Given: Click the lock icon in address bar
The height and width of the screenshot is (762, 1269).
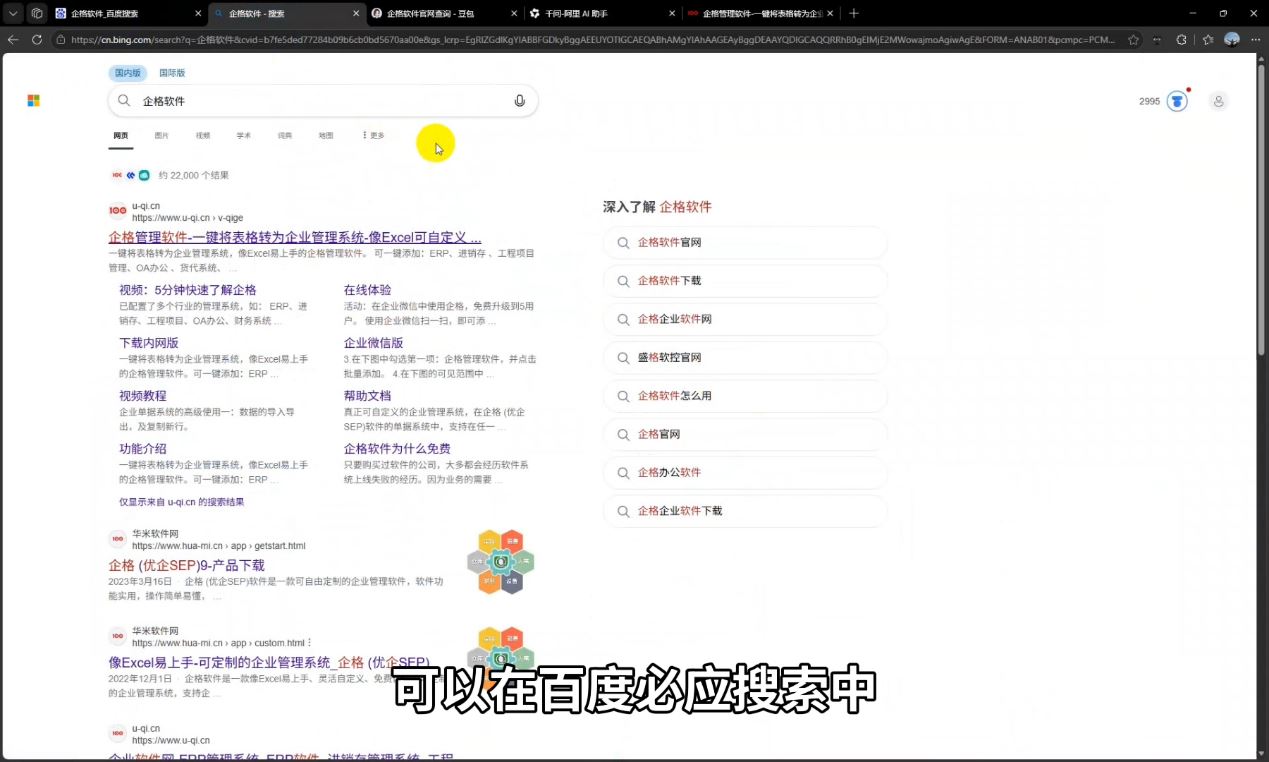Looking at the screenshot, I should pos(61,40).
